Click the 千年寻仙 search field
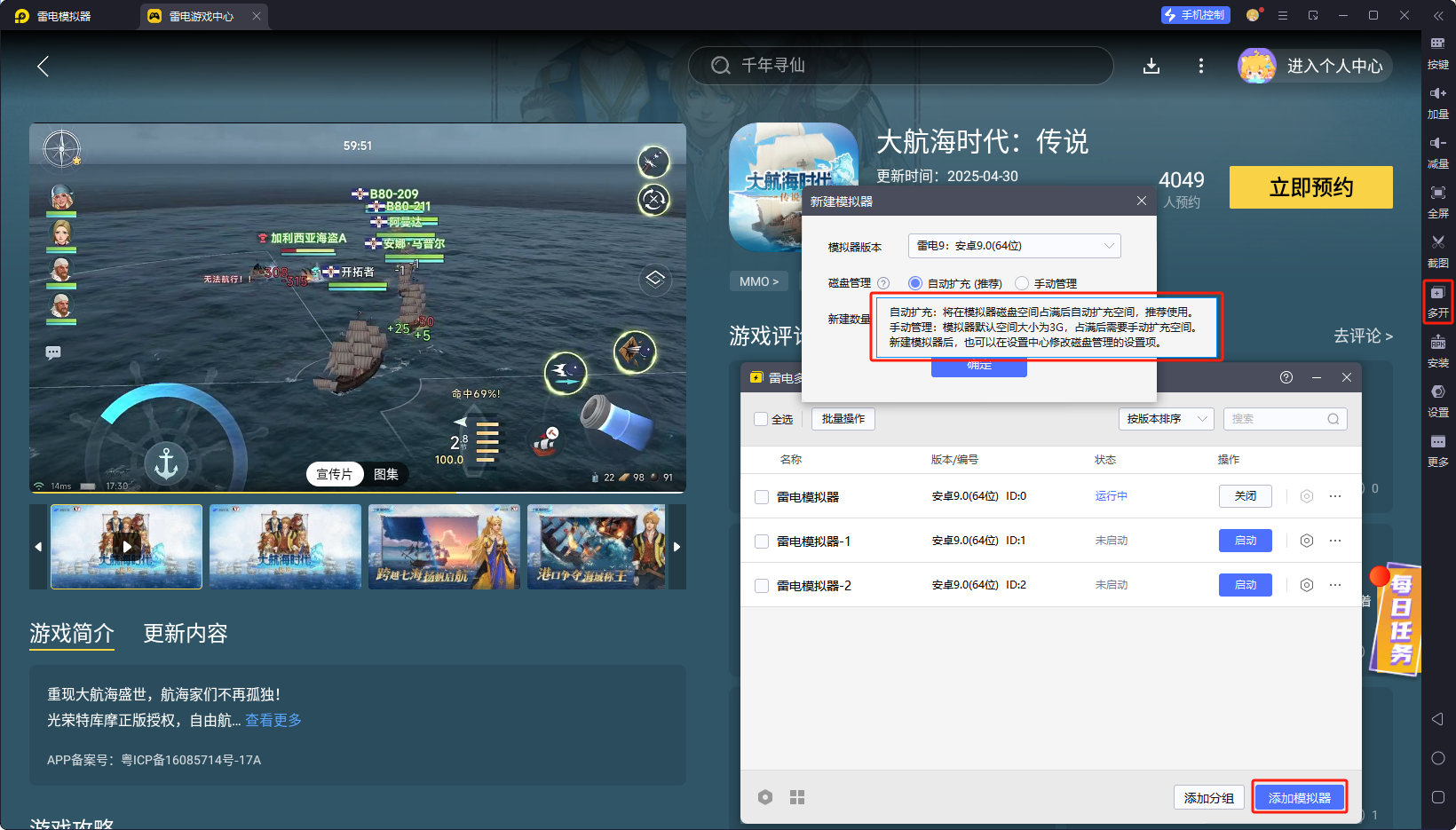Screen dimensions: 1456x830 coord(900,66)
